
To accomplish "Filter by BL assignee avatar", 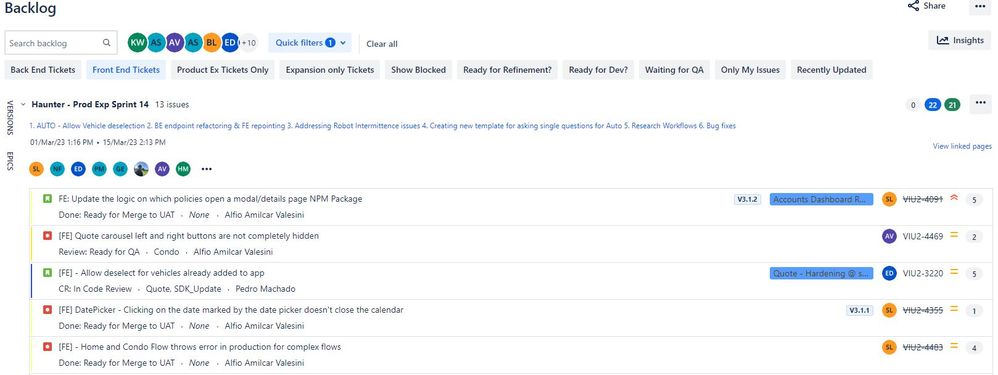I will [212, 43].
